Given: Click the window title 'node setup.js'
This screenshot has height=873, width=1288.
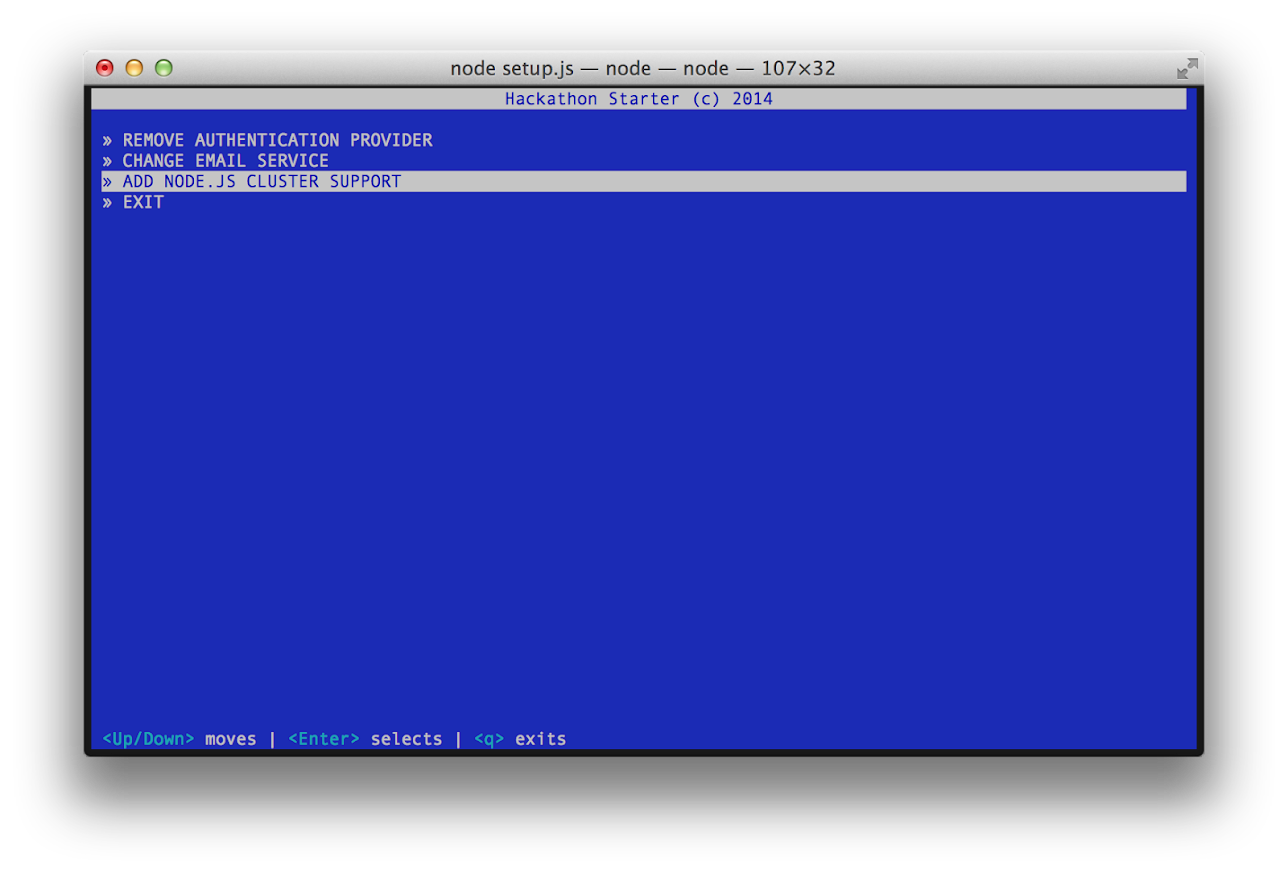Looking at the screenshot, I should coord(512,68).
